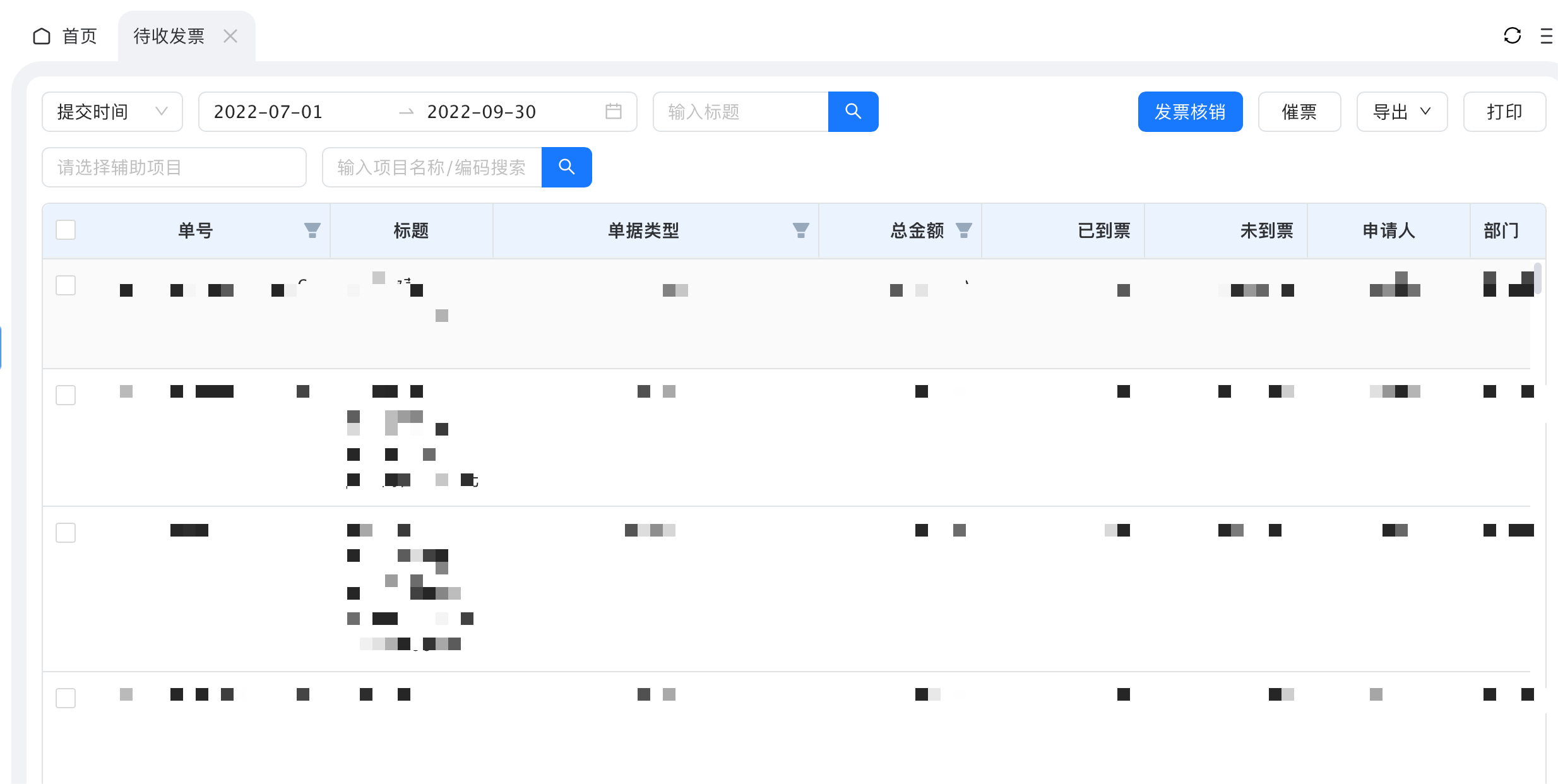Open the 导出 dropdown button
Image resolution: width=1558 pixels, height=784 pixels.
coord(1401,112)
